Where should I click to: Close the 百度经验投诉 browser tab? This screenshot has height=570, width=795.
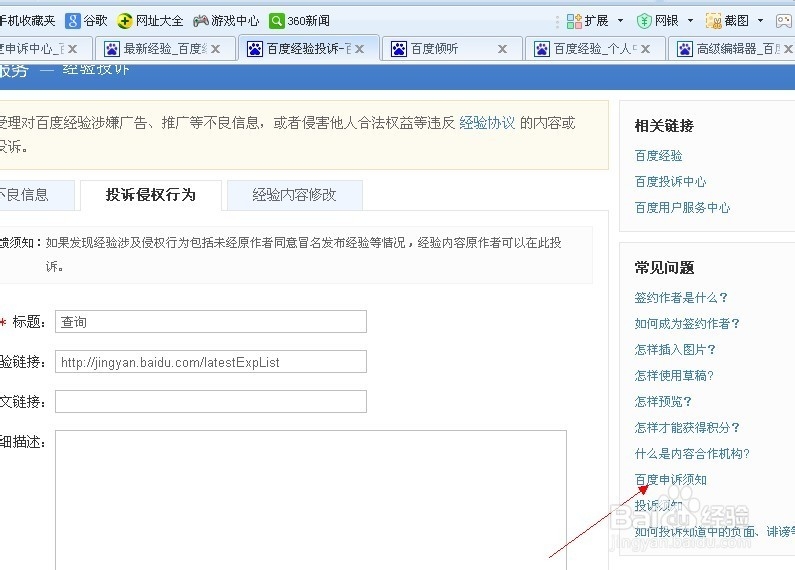click(359, 49)
